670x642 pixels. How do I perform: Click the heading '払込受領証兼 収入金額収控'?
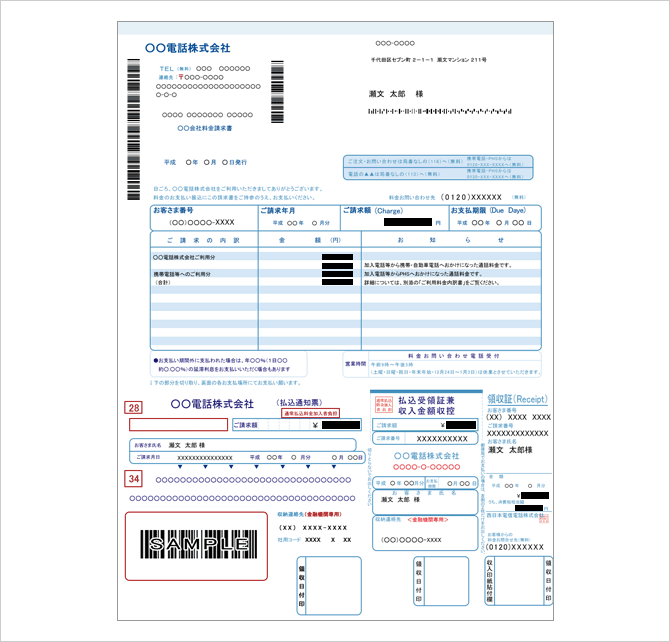426,405
